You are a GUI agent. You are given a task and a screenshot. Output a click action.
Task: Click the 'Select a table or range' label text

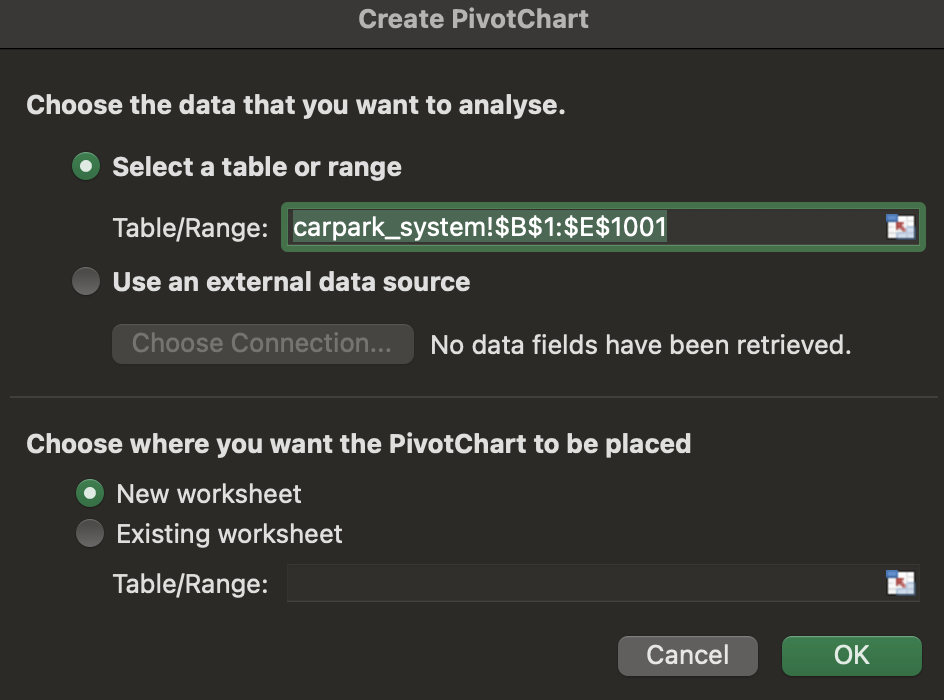click(x=257, y=167)
